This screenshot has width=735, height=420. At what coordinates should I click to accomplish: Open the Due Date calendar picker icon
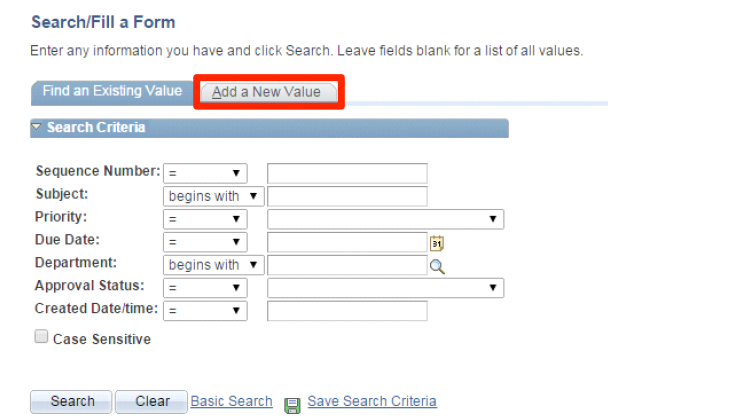point(437,243)
